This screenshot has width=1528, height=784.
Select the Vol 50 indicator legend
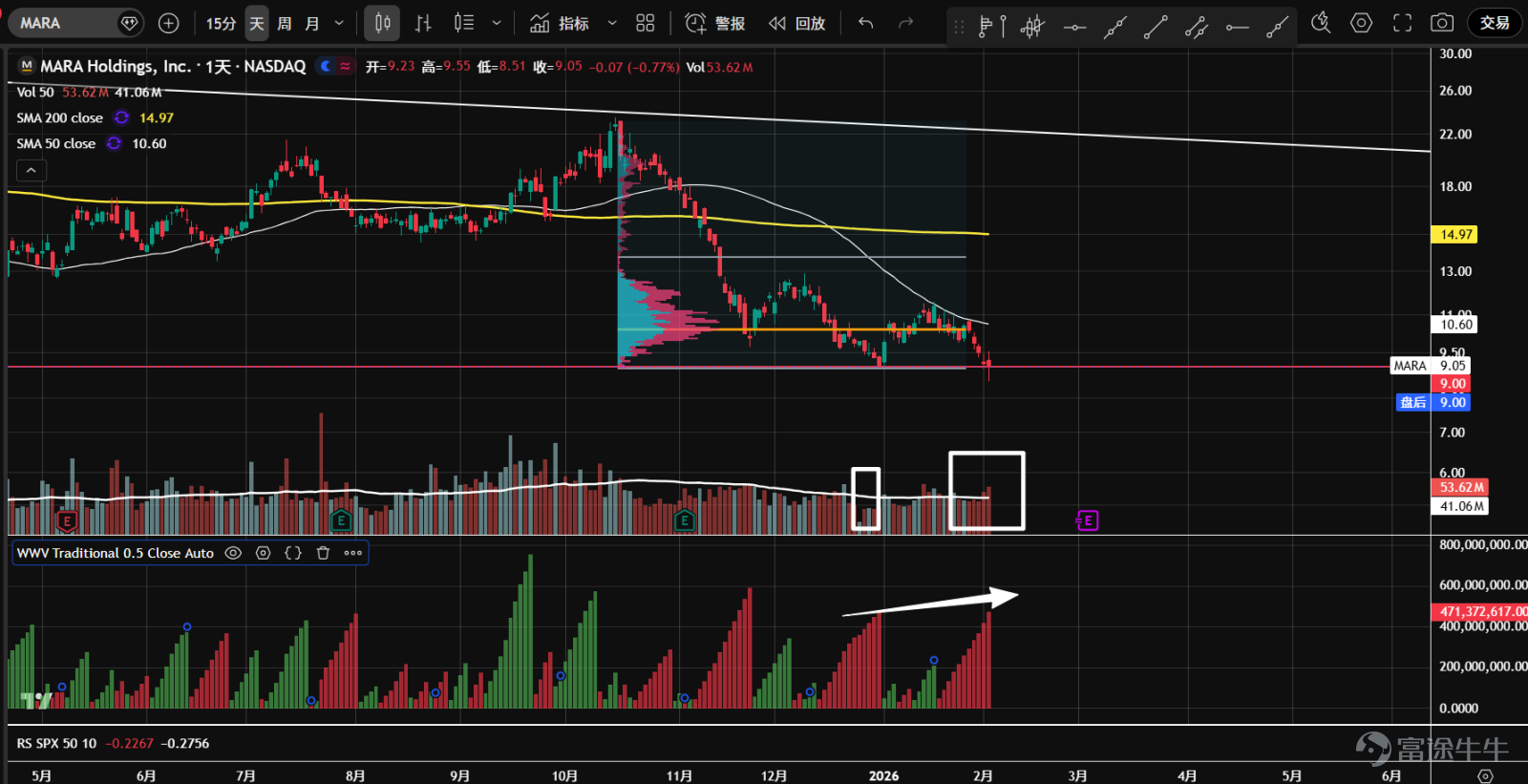[34, 93]
